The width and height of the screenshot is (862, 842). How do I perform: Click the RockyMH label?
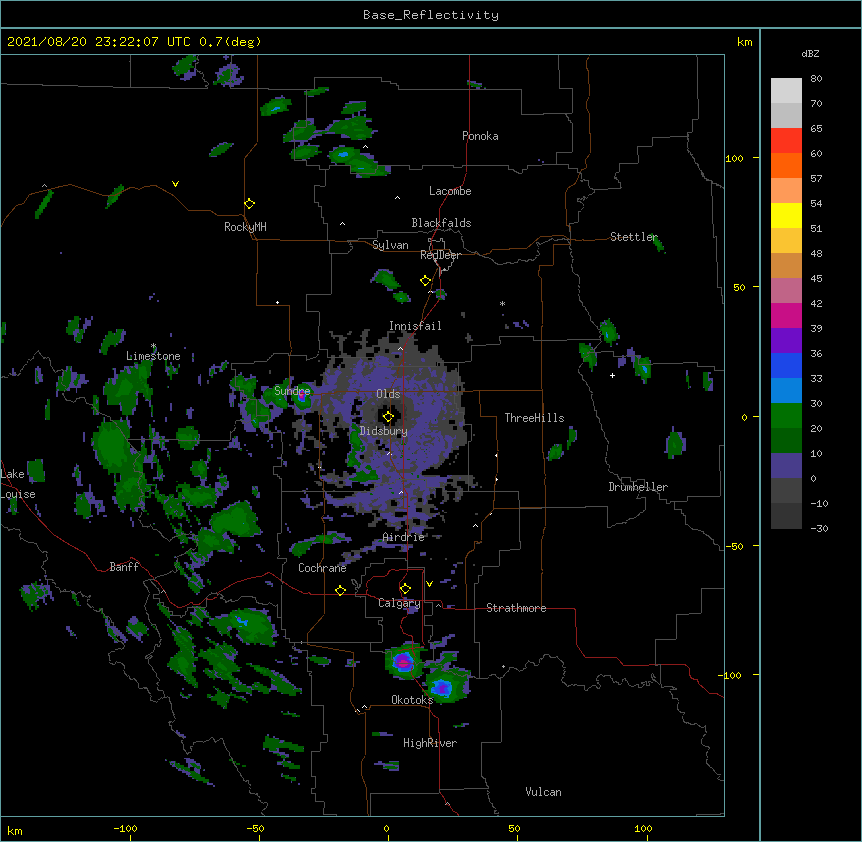pos(245,227)
